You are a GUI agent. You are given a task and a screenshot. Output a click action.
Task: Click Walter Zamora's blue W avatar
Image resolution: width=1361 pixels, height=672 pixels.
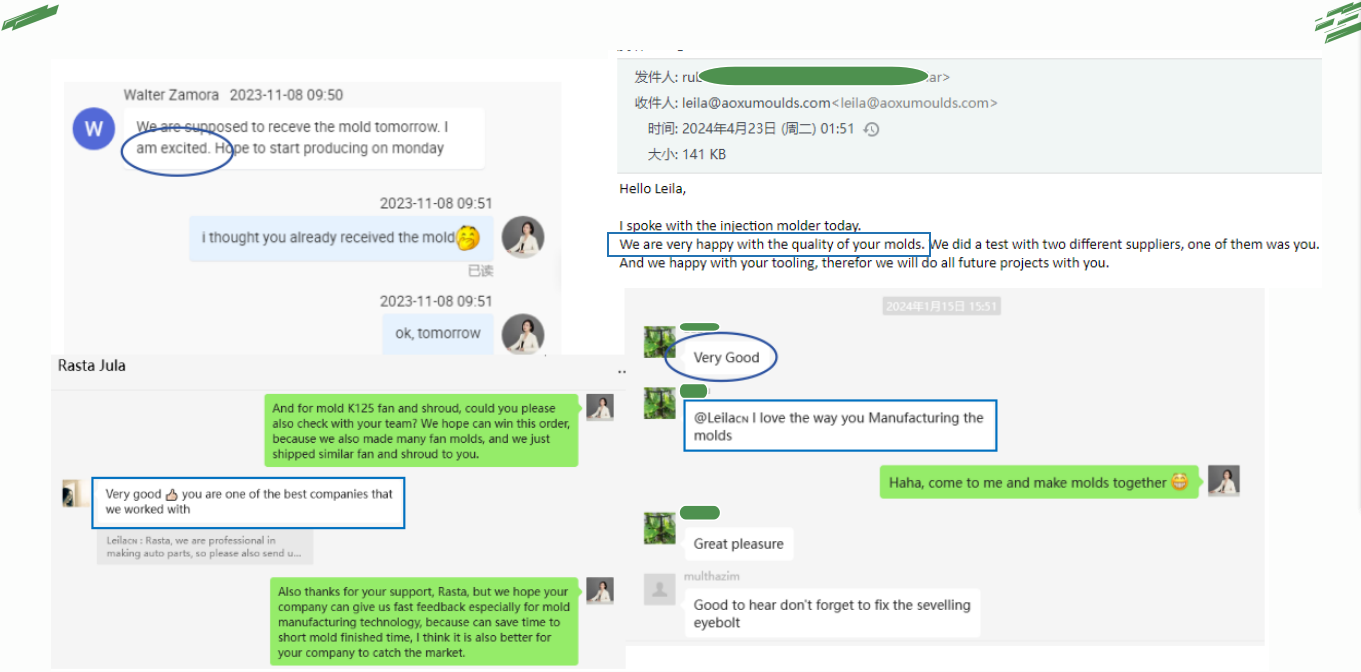[94, 129]
